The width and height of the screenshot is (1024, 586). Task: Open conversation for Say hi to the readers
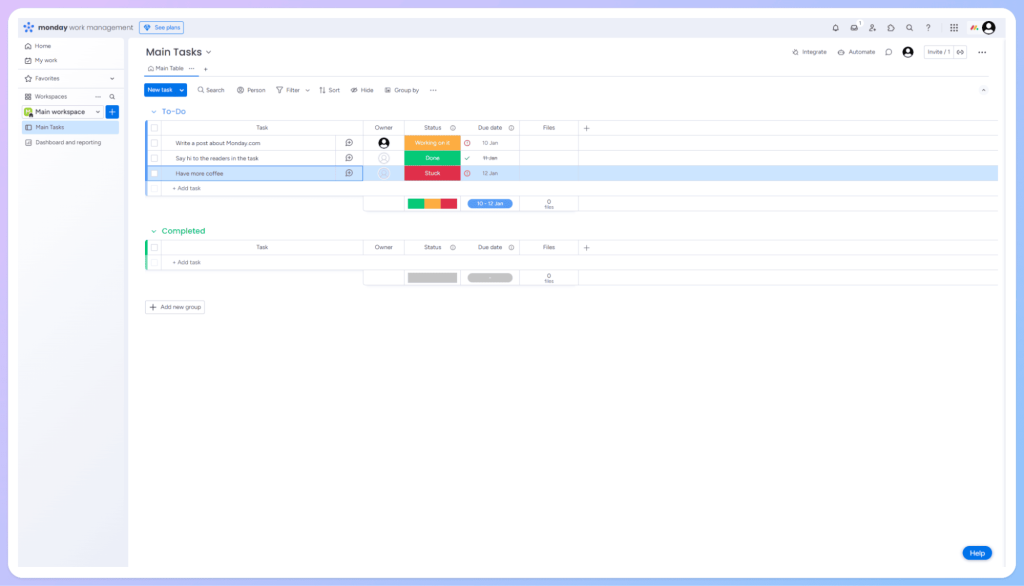tap(349, 158)
